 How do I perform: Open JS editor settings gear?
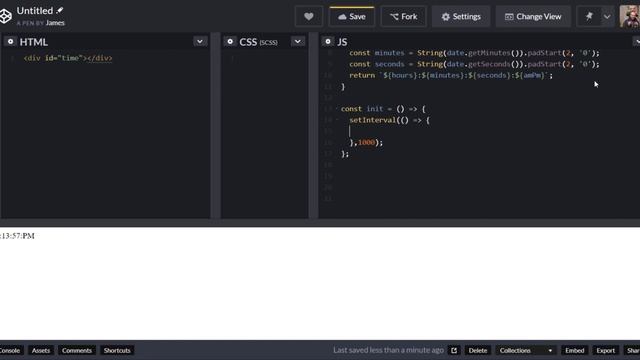click(327, 42)
